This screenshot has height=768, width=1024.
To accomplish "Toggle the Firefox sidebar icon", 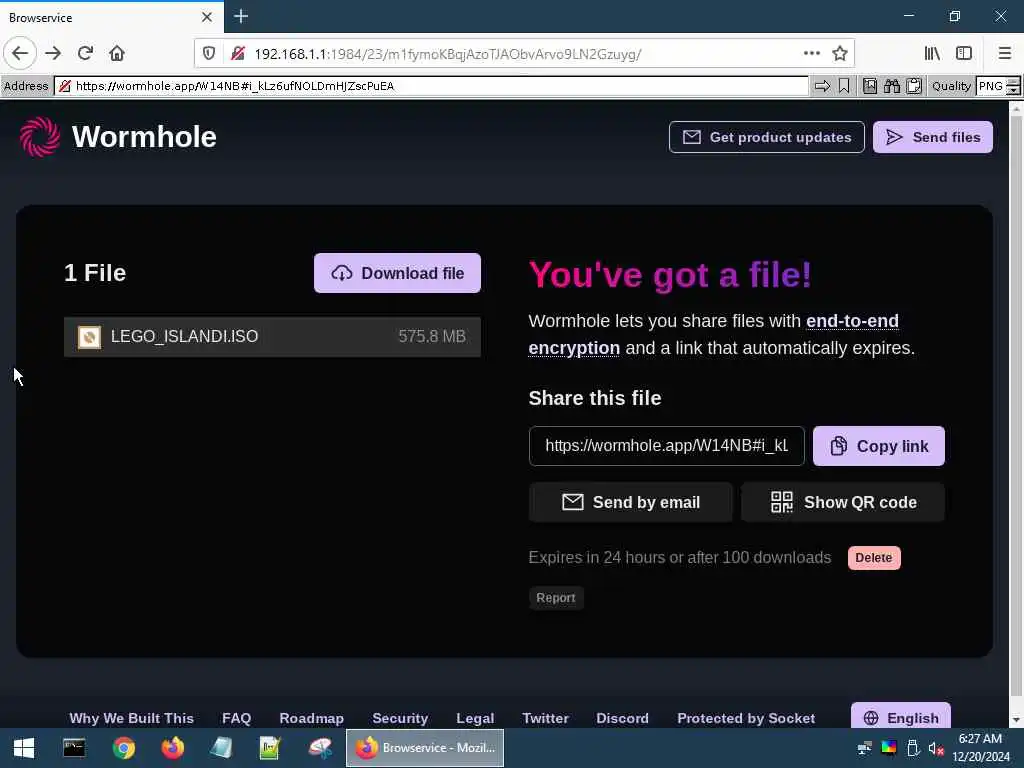I will 964,53.
